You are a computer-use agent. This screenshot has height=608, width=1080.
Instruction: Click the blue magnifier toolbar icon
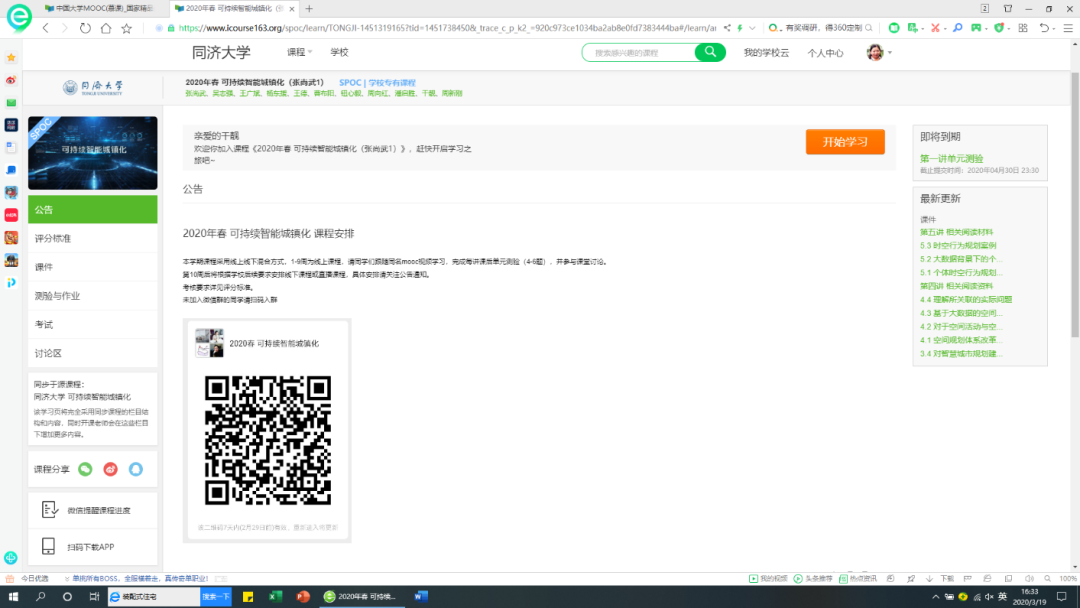957,28
